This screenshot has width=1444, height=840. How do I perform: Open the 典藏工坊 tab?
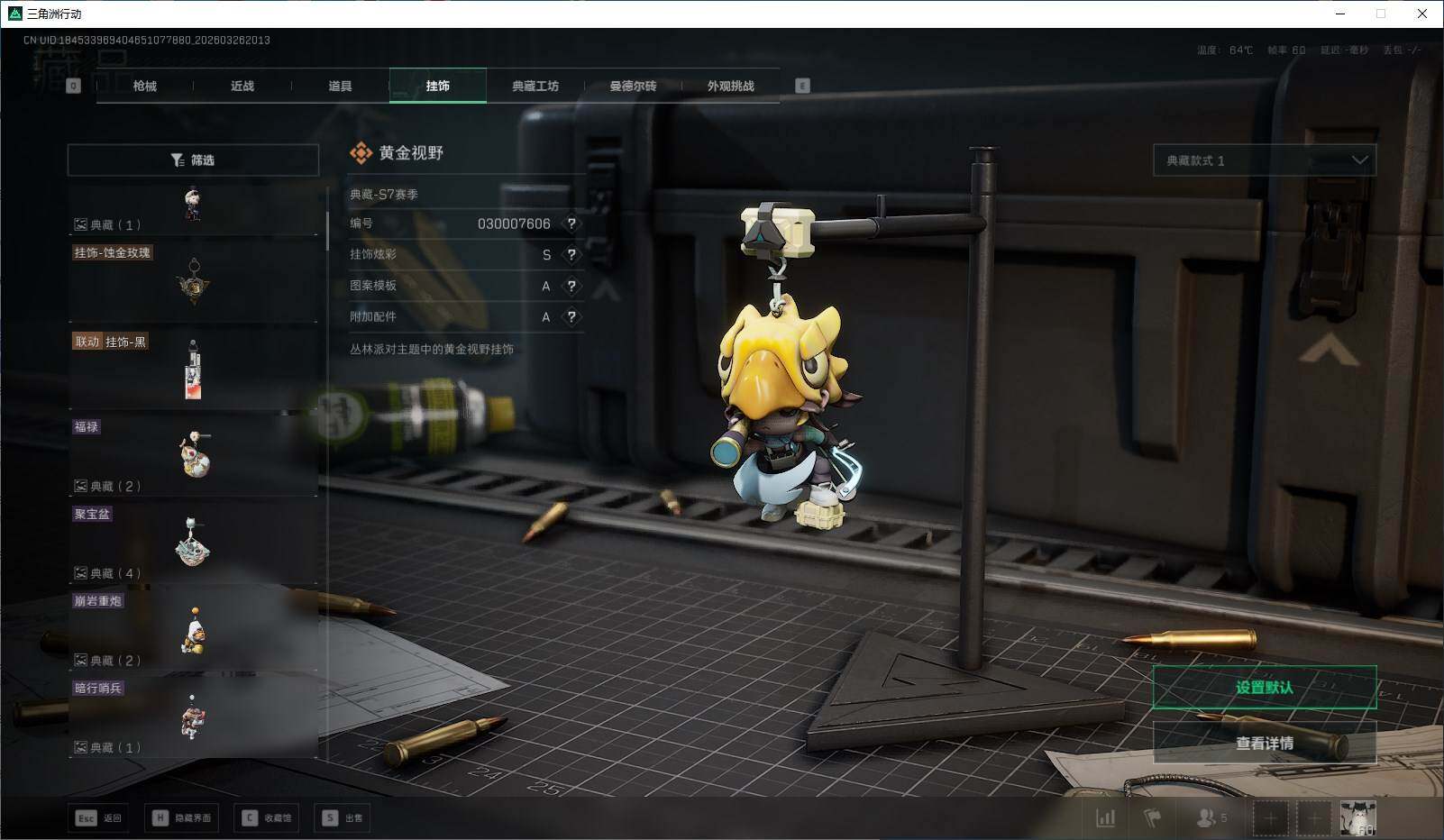[x=535, y=86]
